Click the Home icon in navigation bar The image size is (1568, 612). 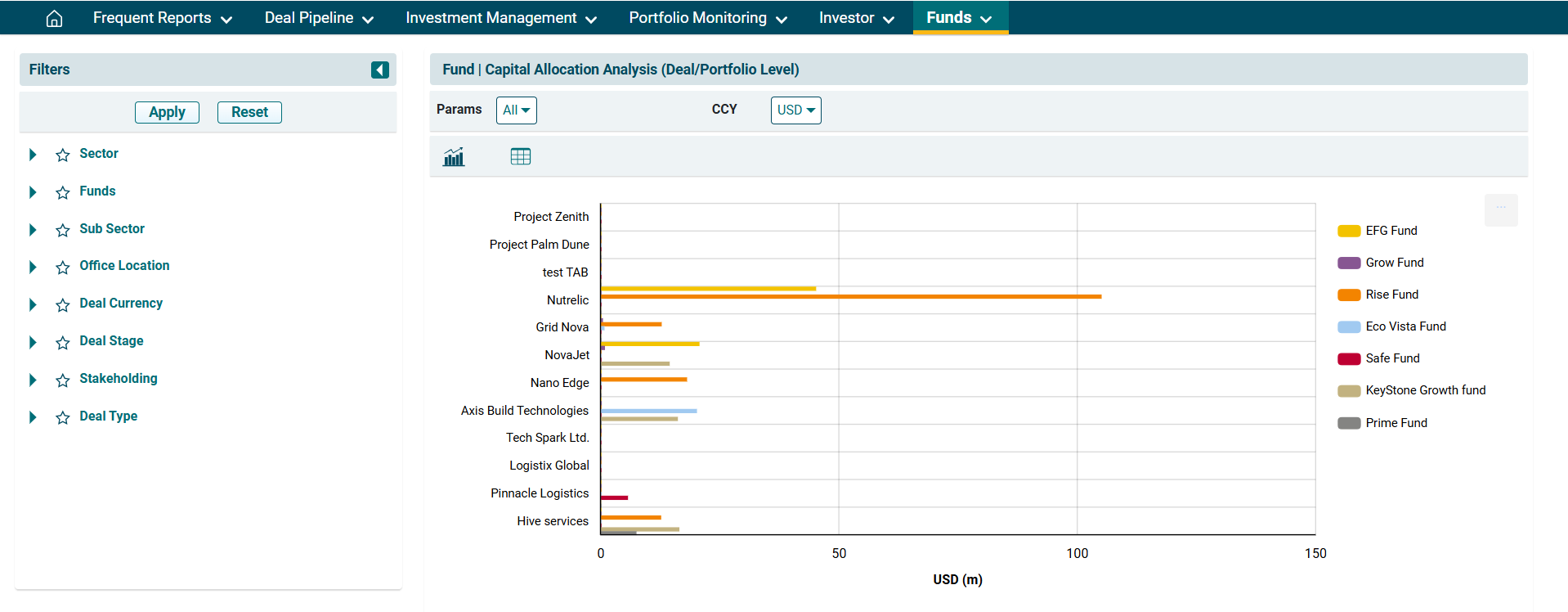pyautogui.click(x=54, y=18)
